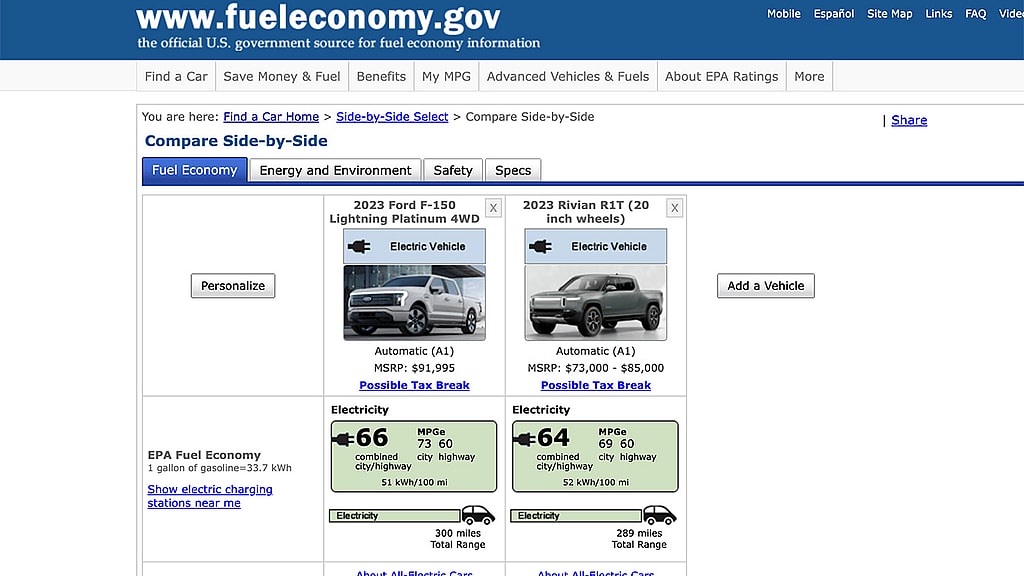Open Advanced Vehicles & Fuels menu
The width and height of the screenshot is (1024, 576).
[x=568, y=76]
